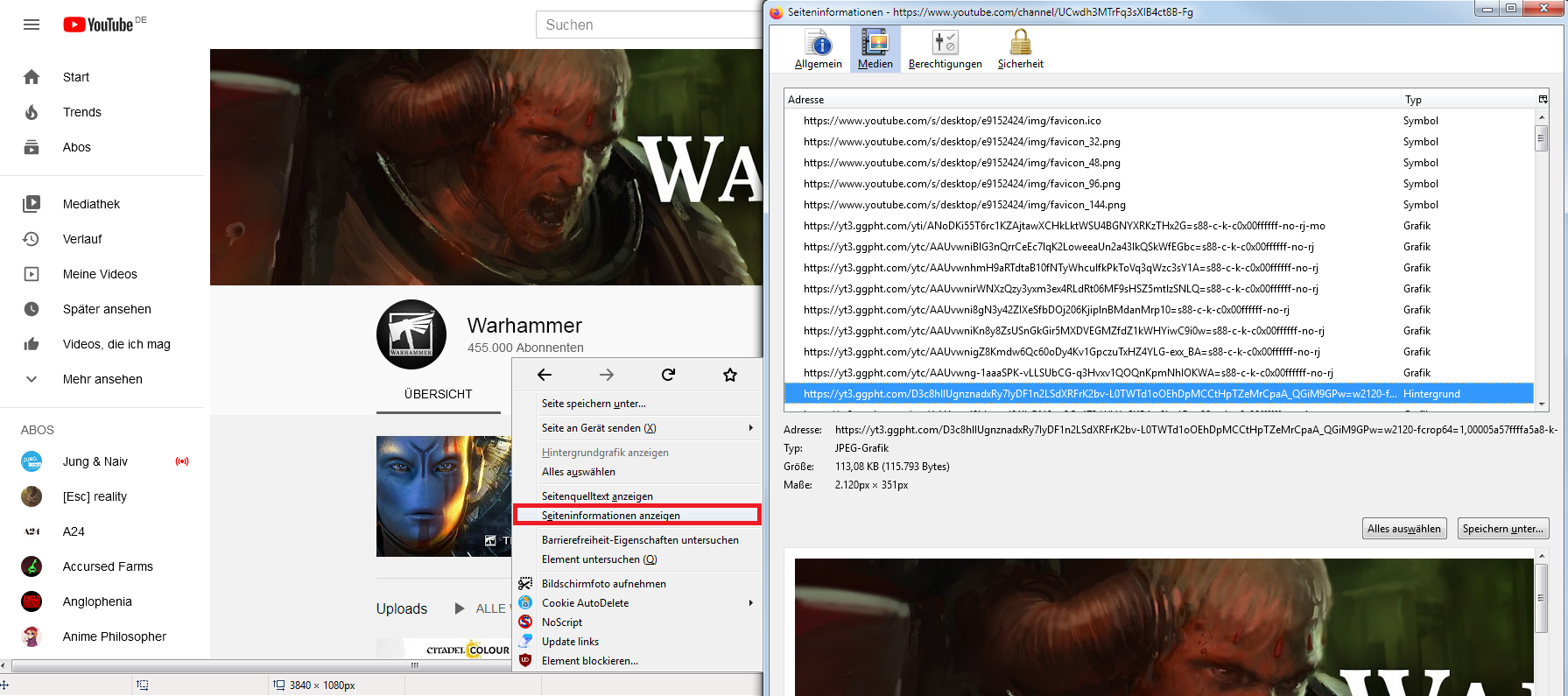Click Alles auswählen button in page info

pos(1404,529)
